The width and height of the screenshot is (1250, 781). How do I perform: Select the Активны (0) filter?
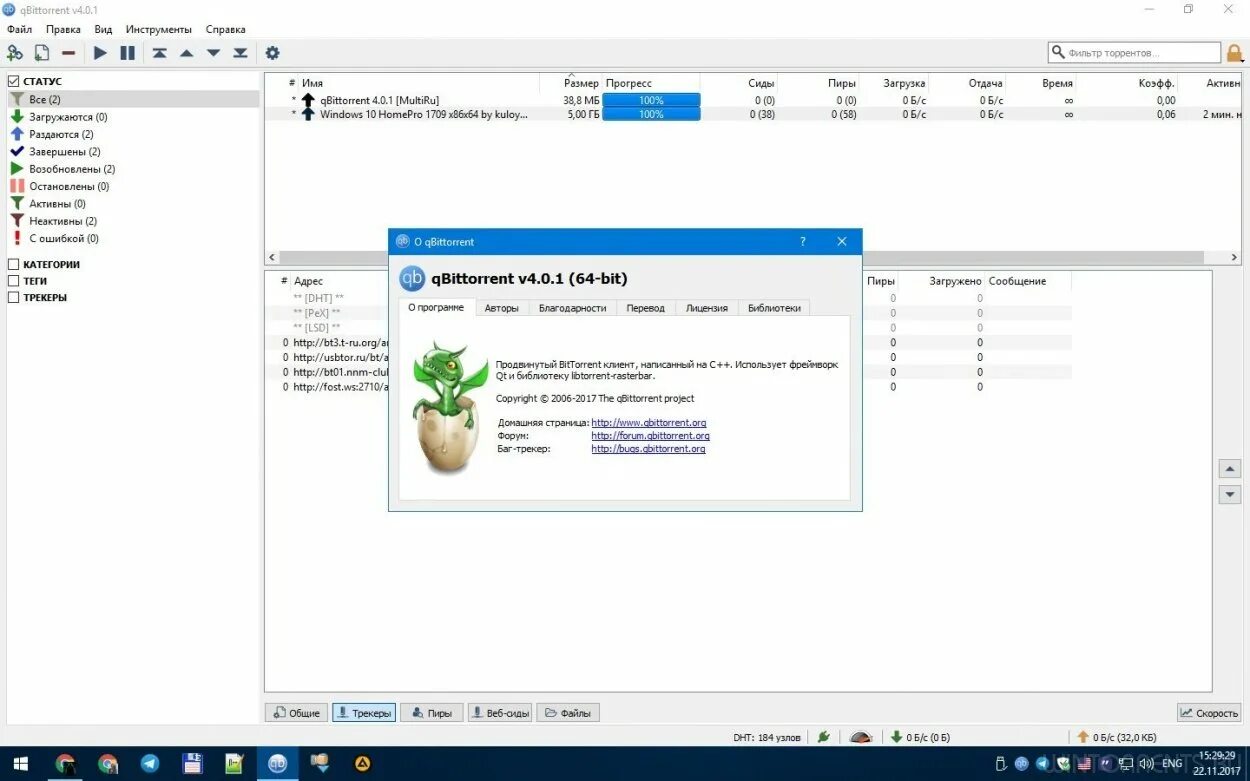pyautogui.click(x=57, y=203)
